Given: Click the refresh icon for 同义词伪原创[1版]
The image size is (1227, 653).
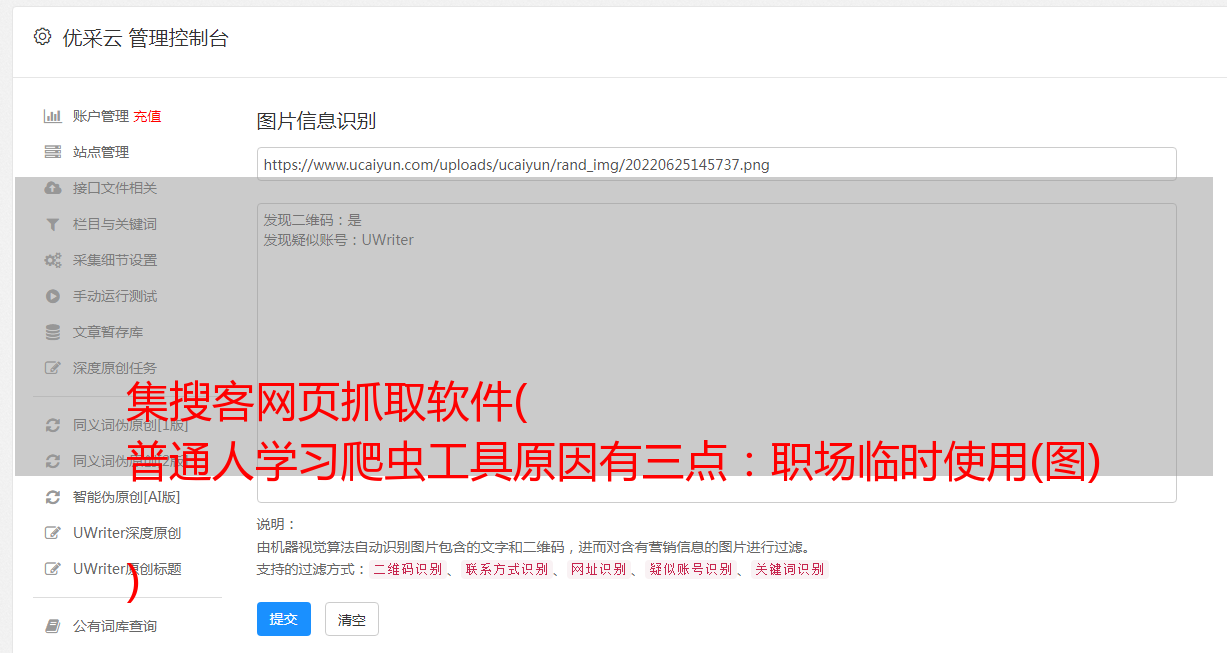Looking at the screenshot, I should tap(53, 425).
